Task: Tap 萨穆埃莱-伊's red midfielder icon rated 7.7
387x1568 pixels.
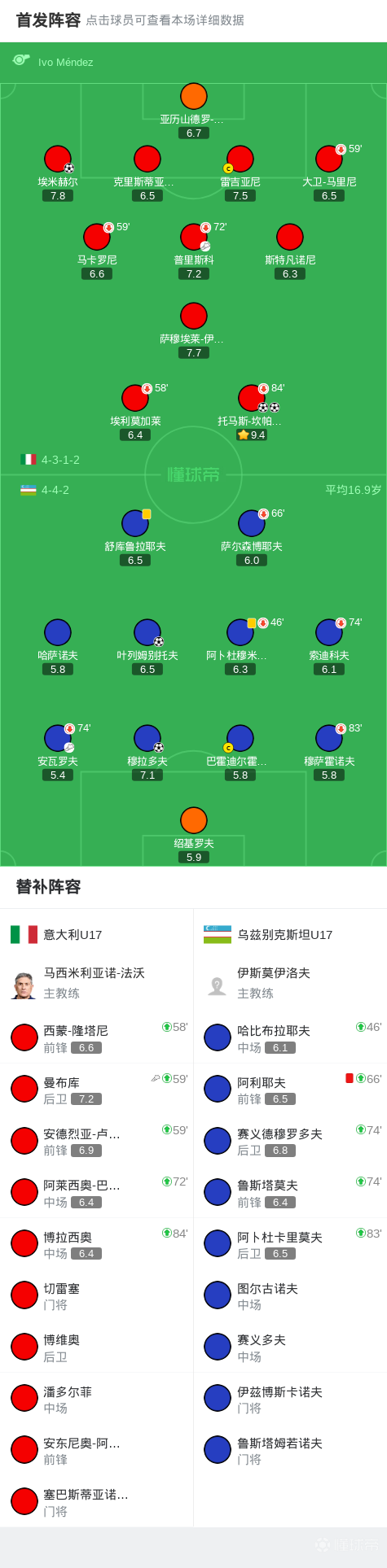Action: (194, 316)
